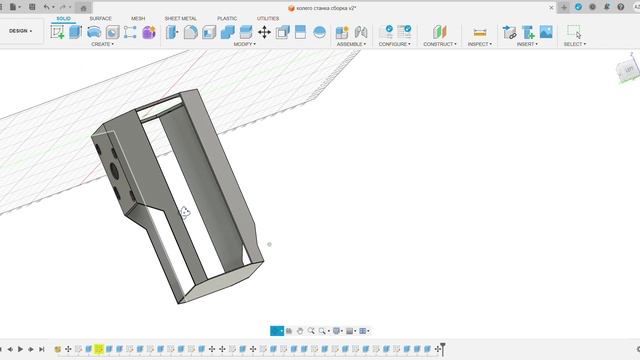Click the ViewCube in the corner

628,69
